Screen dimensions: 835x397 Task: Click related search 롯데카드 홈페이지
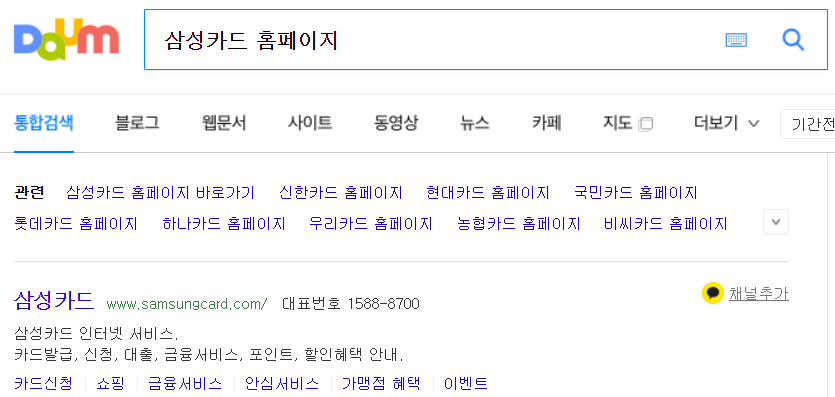(76, 223)
